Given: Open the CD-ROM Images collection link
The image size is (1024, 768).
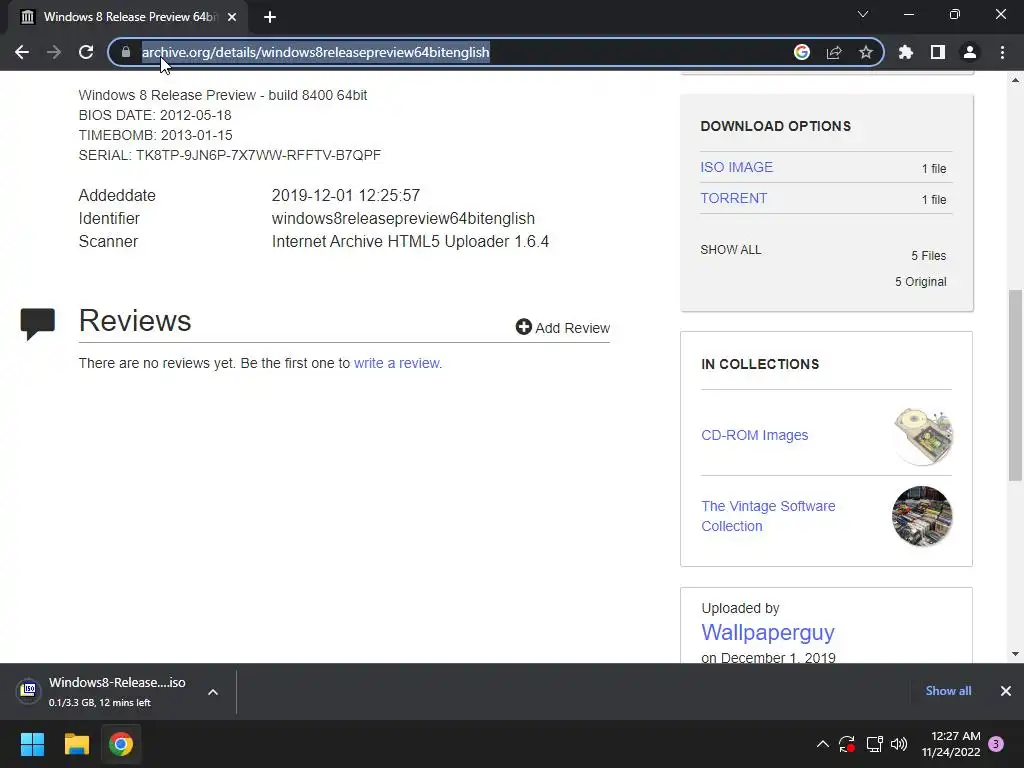Looking at the screenshot, I should pos(754,435).
